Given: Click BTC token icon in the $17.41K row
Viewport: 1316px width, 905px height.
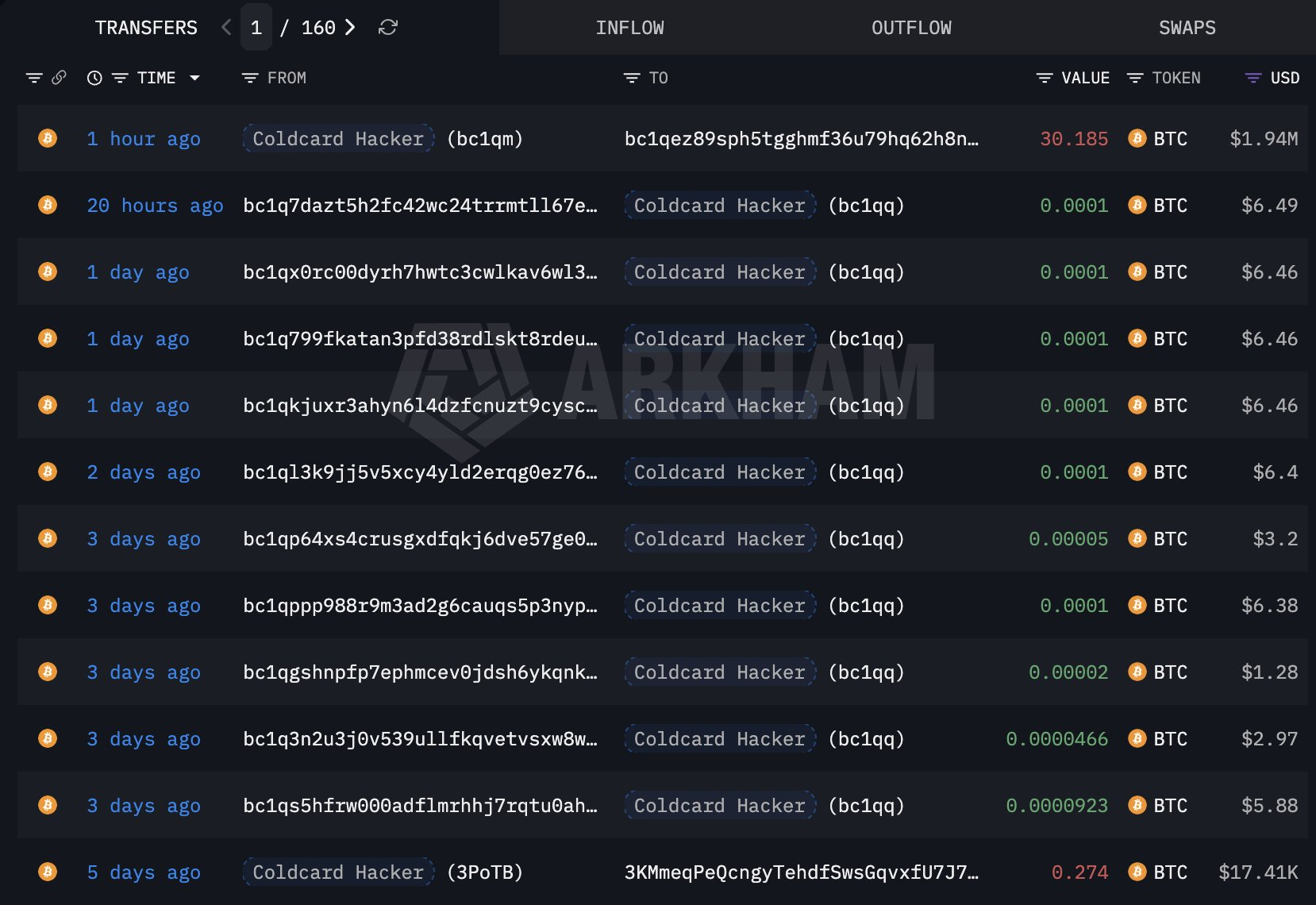Looking at the screenshot, I should click(1137, 872).
